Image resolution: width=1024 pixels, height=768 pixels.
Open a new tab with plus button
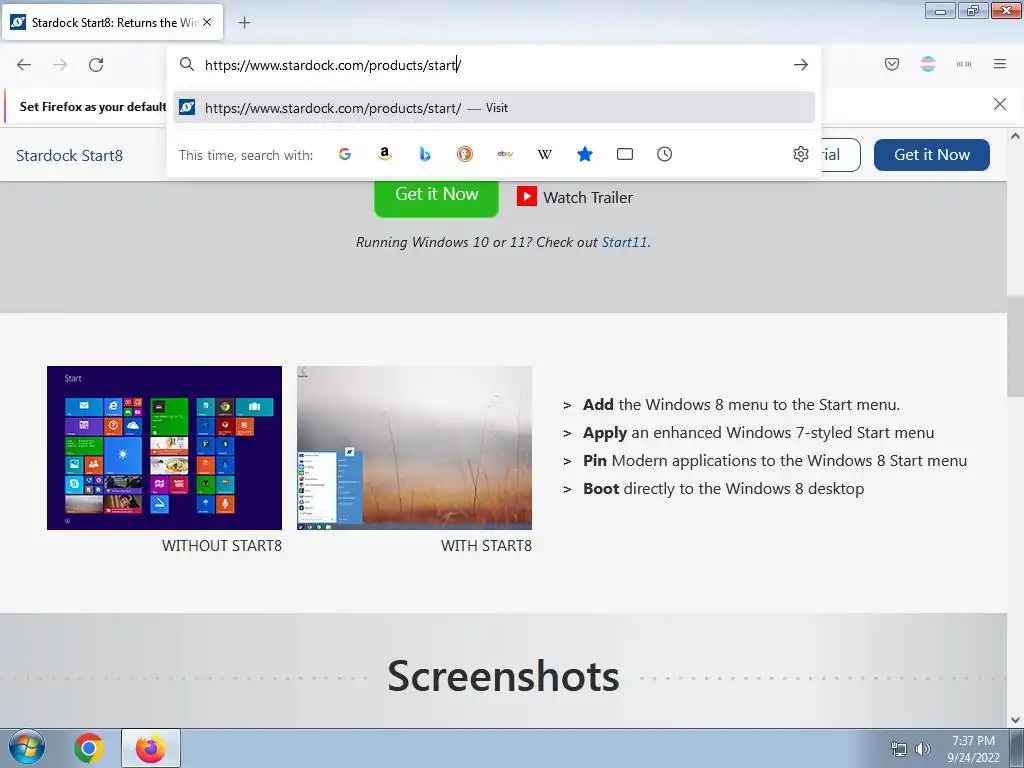tap(244, 23)
